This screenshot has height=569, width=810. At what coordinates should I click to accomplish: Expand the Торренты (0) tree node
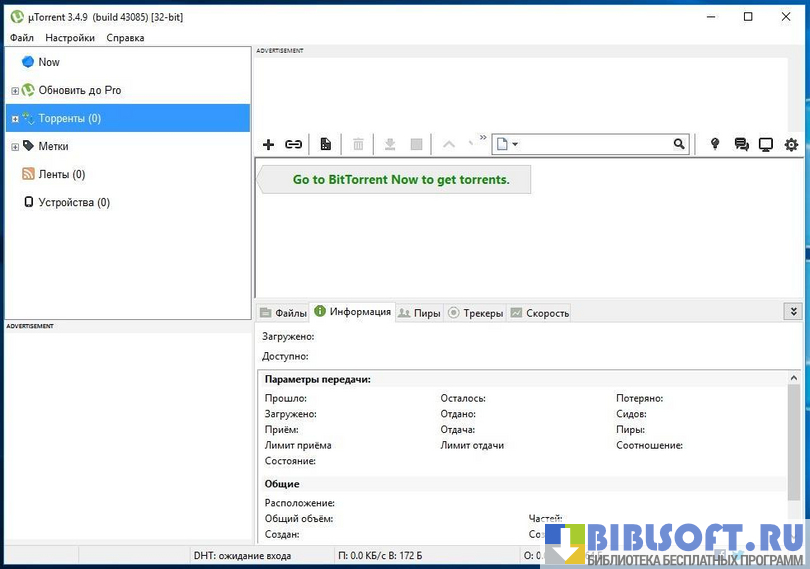[x=15, y=119]
